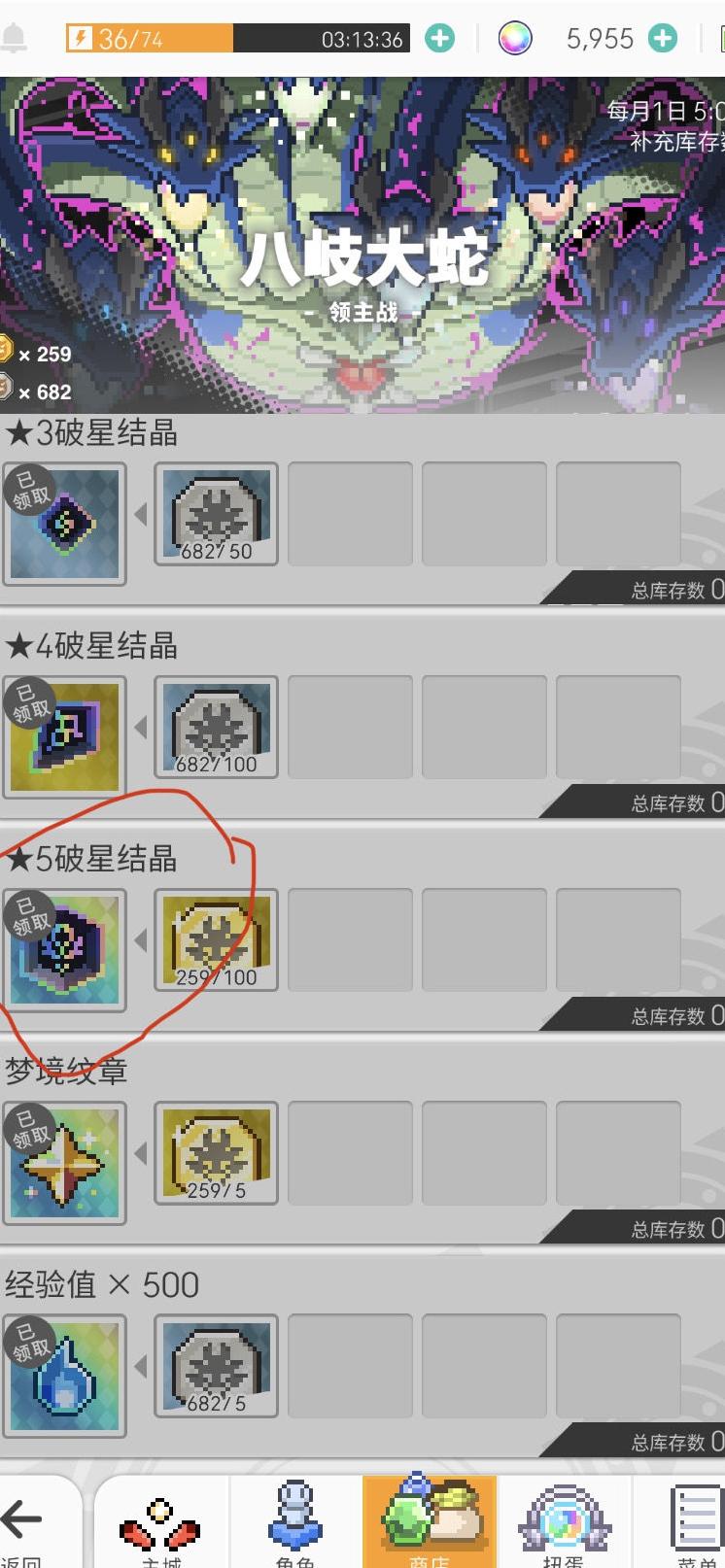Viewport: 725px width, 1568px height.
Task: Tap the 梦境纹章 star emblem icon
Action: 64,1163
